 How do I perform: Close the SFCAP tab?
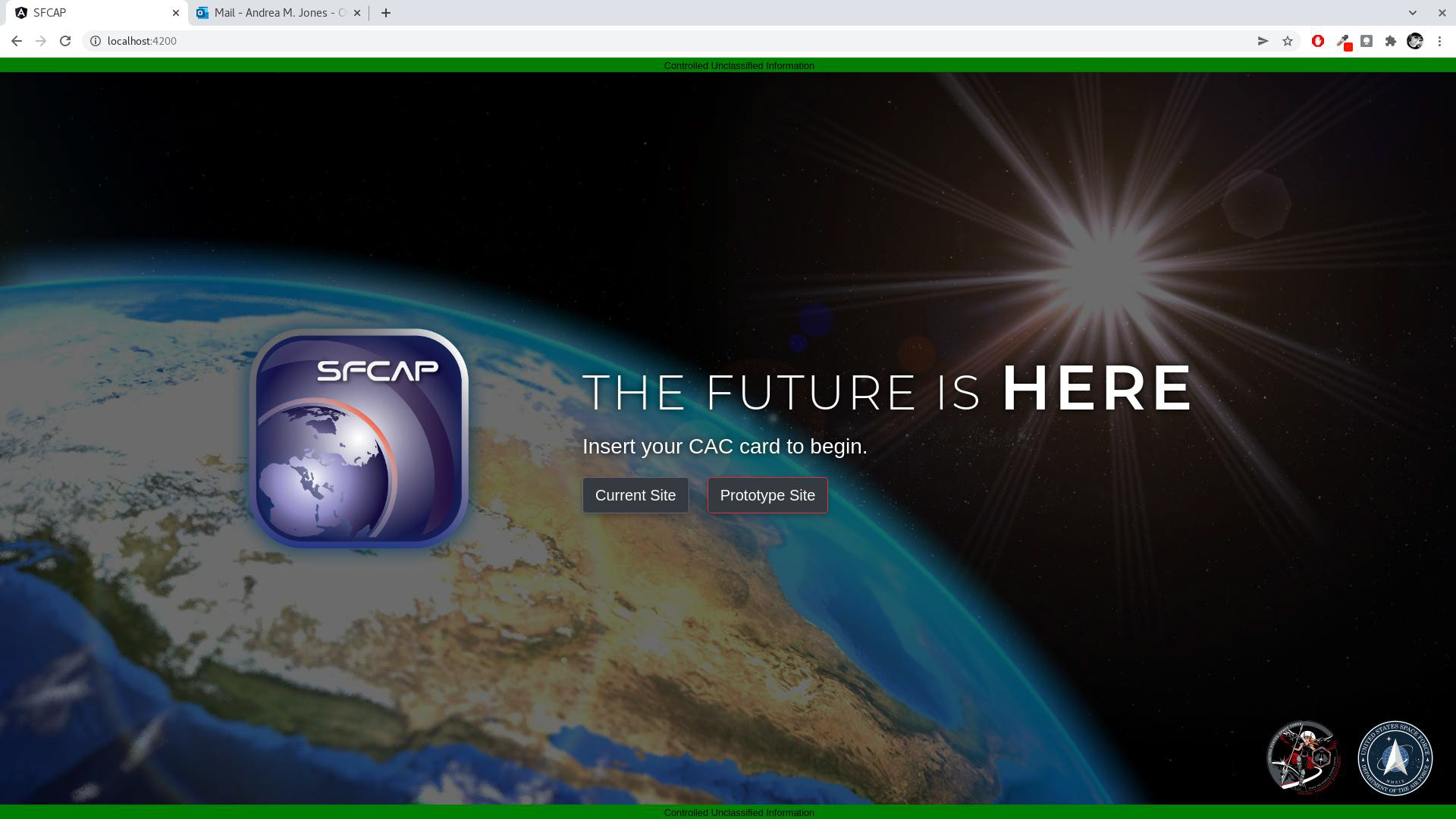175,13
